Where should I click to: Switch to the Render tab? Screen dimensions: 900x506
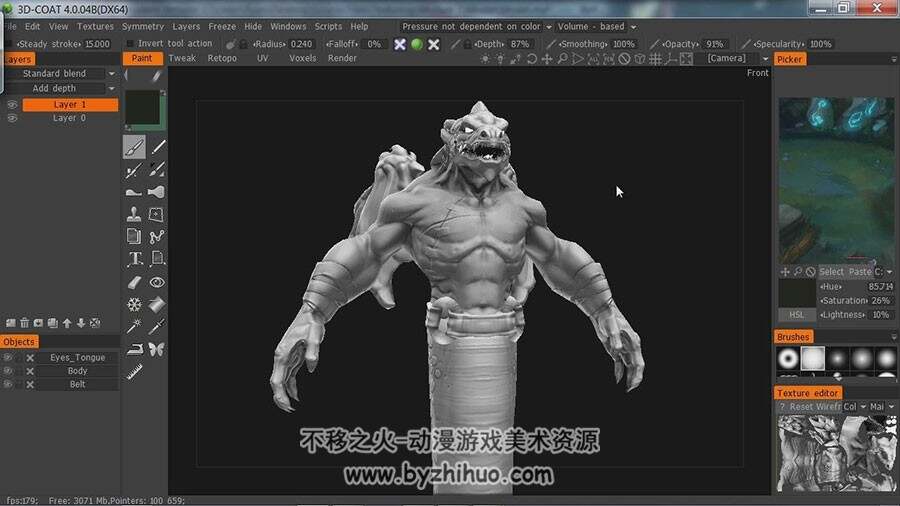342,58
